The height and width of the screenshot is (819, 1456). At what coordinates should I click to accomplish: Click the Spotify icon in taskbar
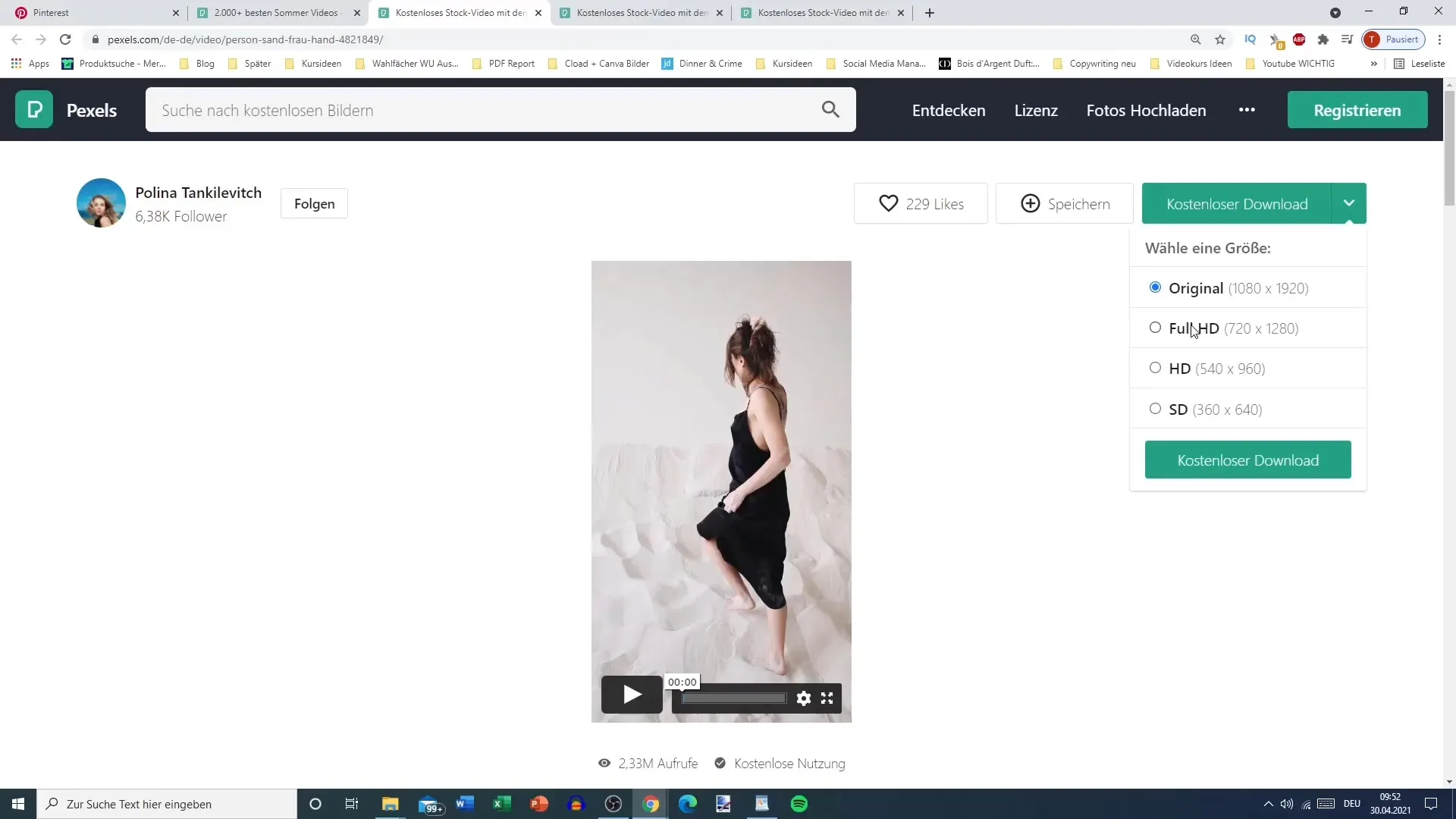[800, 803]
